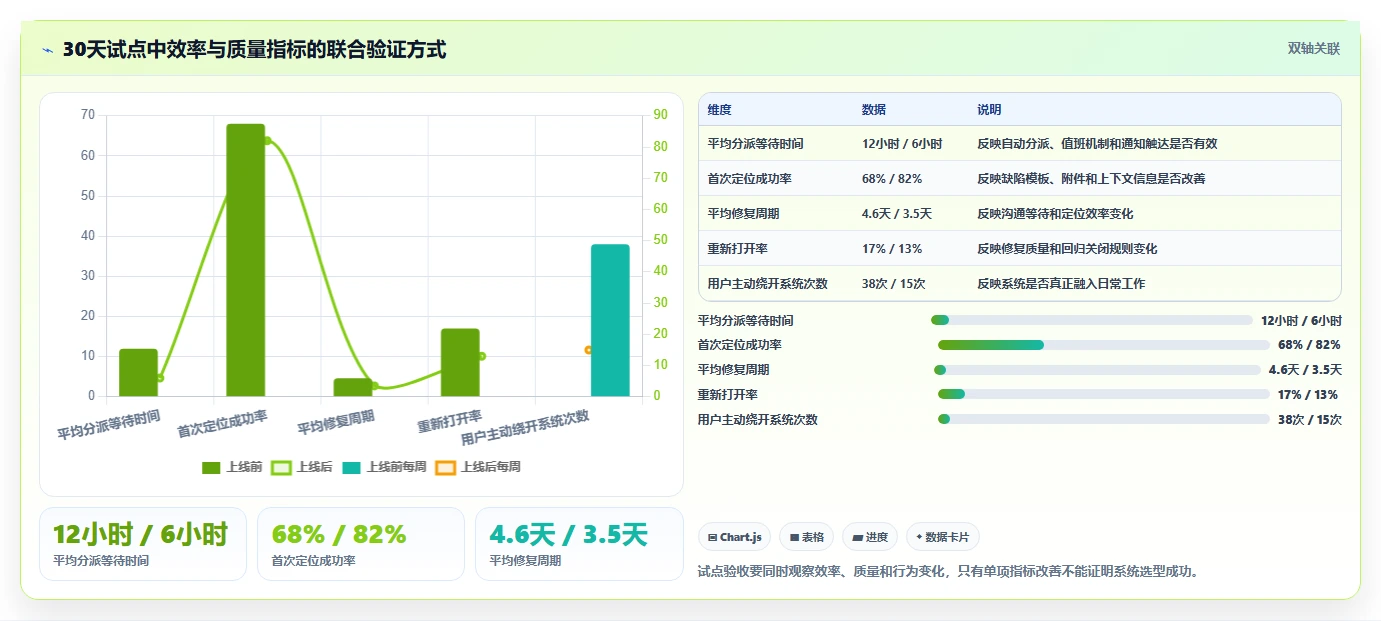Toggle the 上线后每周 legend item
Screen dimensions: 1381x621
point(478,467)
